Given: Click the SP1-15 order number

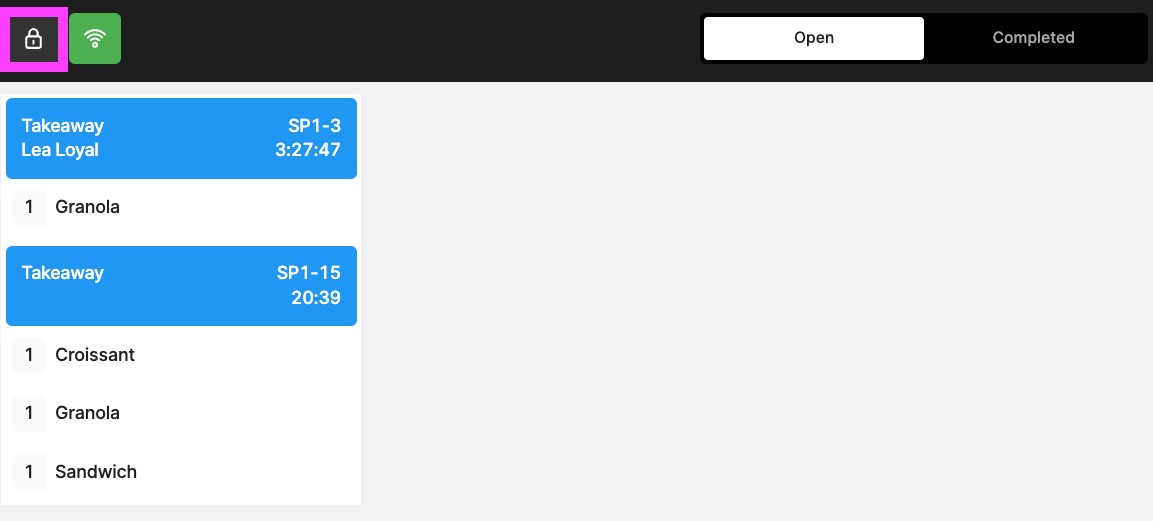Looking at the screenshot, I should [x=309, y=273].
